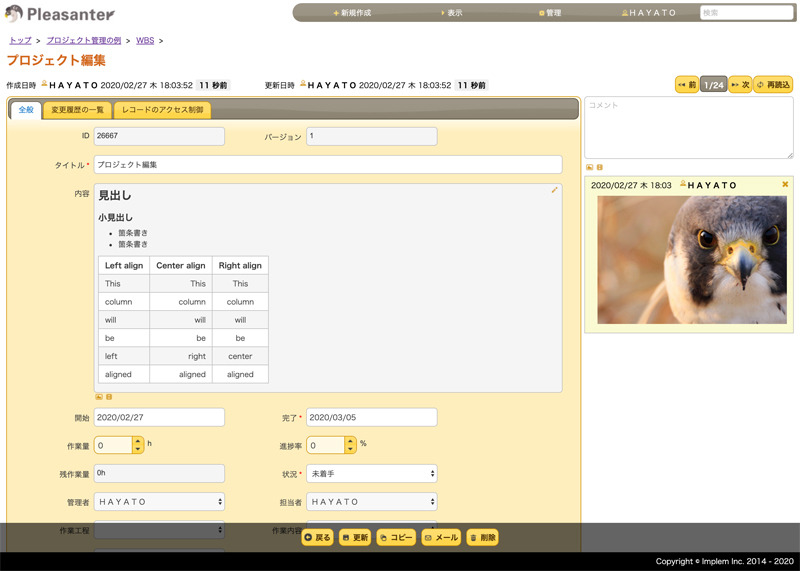Image resolution: width=800 pixels, height=571 pixels.
Task: Click the 検索 search field
Action: [x=746, y=13]
